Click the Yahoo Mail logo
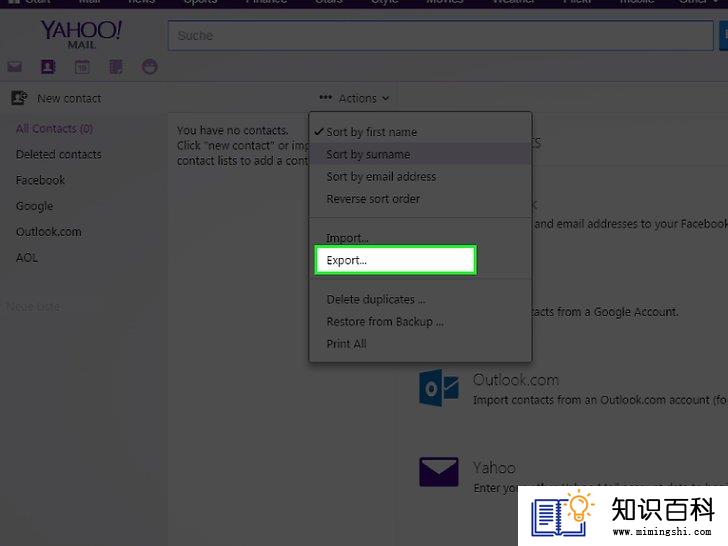 click(81, 35)
